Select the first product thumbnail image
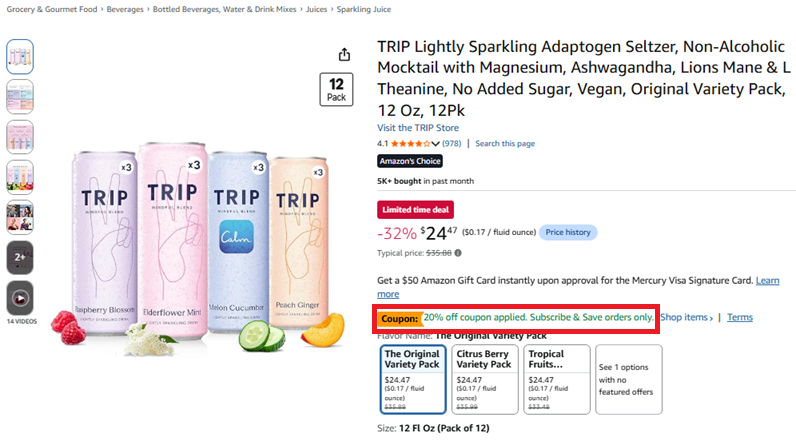This screenshot has width=796, height=445. [20, 56]
